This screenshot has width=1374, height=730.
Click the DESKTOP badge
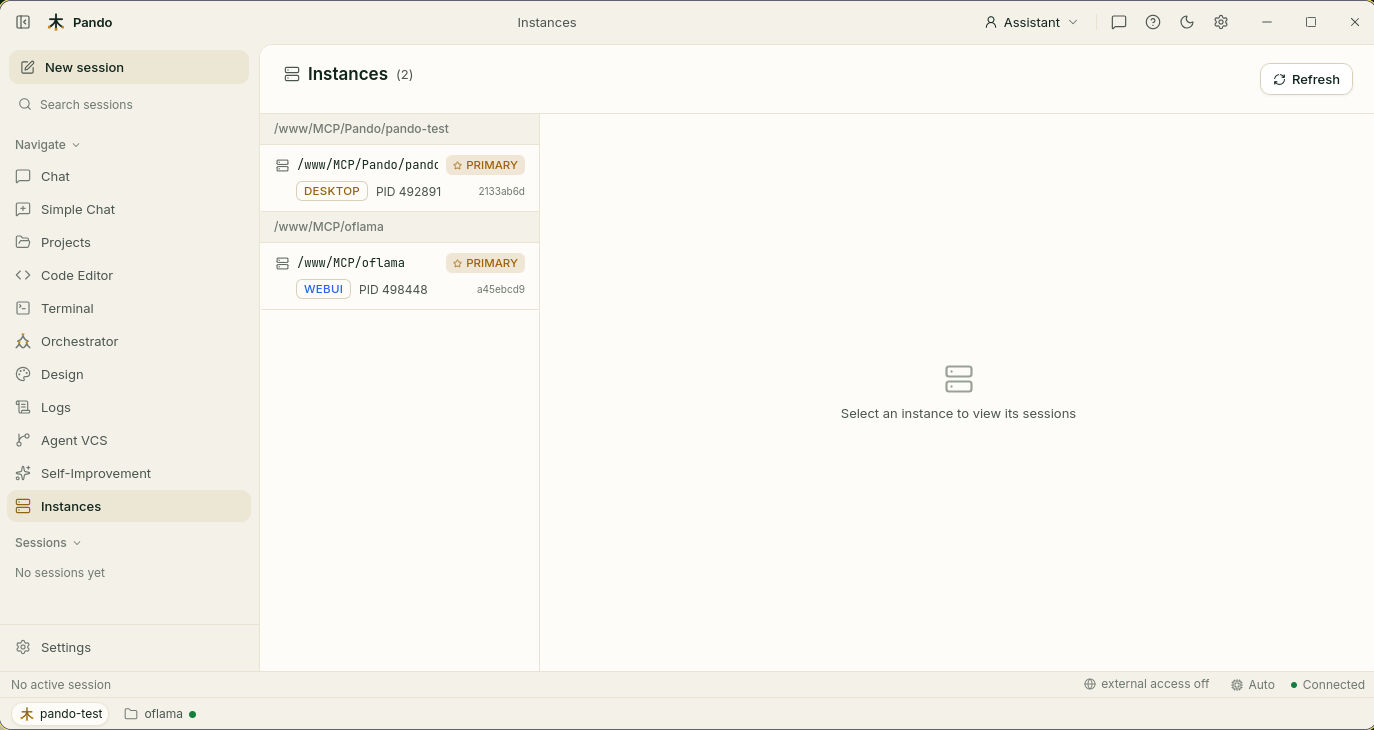[x=332, y=191]
